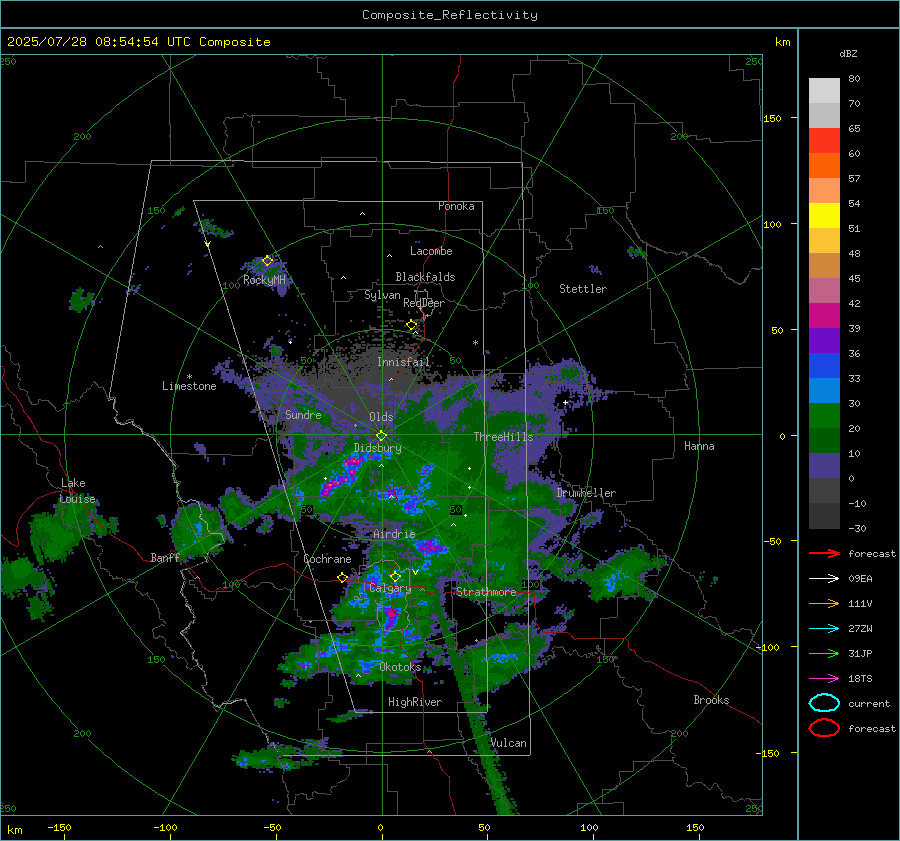
Task: Click the Brooks city label
Action: pos(711,700)
